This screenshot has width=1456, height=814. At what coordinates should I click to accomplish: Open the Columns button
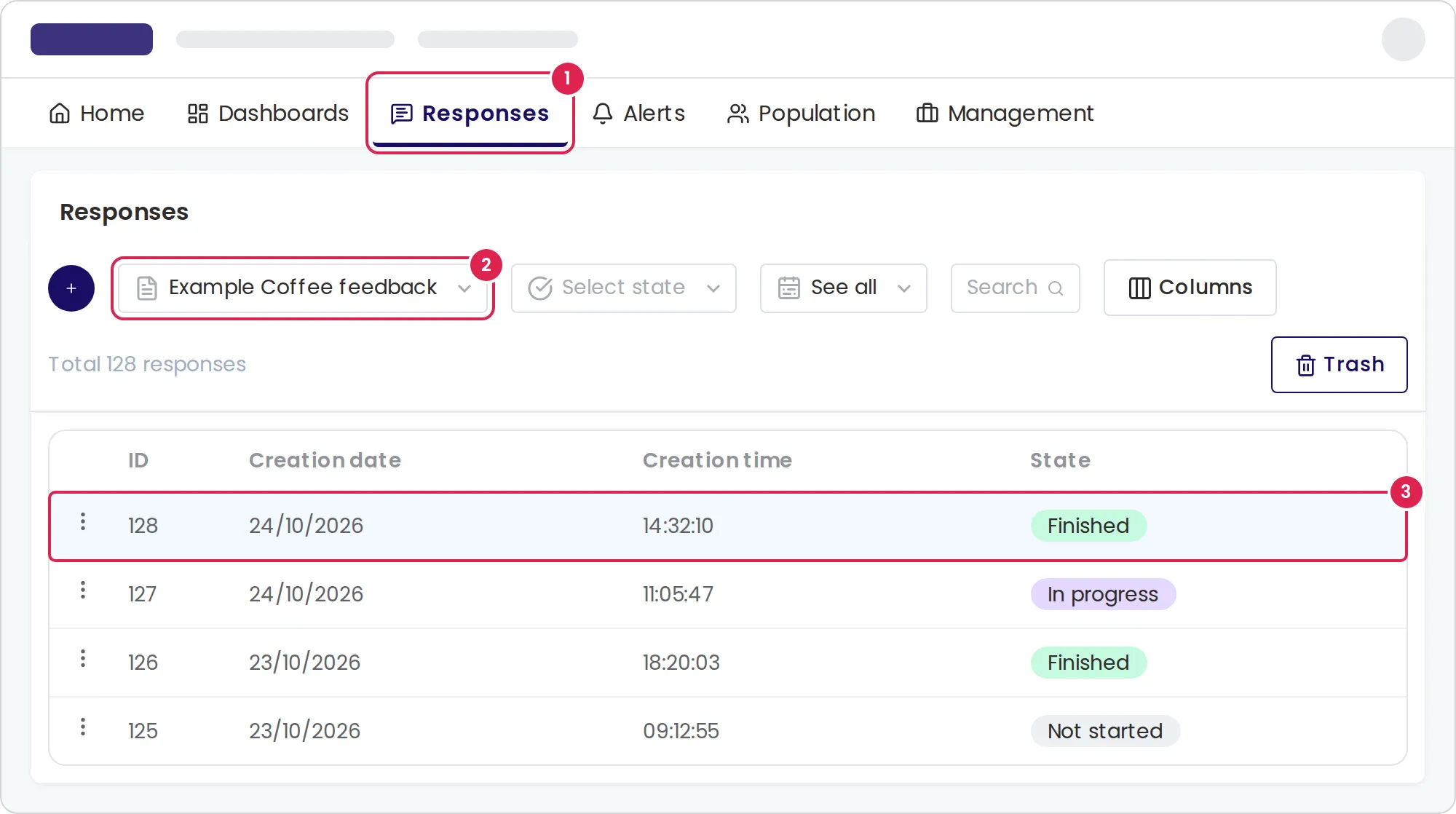click(x=1190, y=288)
